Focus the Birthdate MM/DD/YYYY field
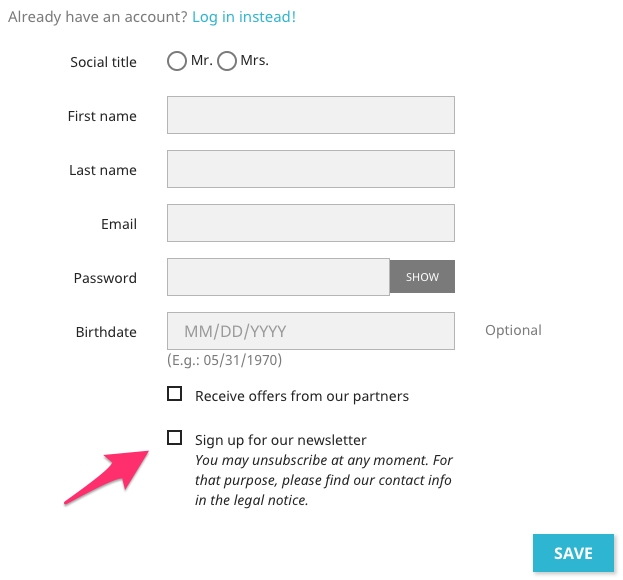Screen dimensions: 623x580 (311, 331)
